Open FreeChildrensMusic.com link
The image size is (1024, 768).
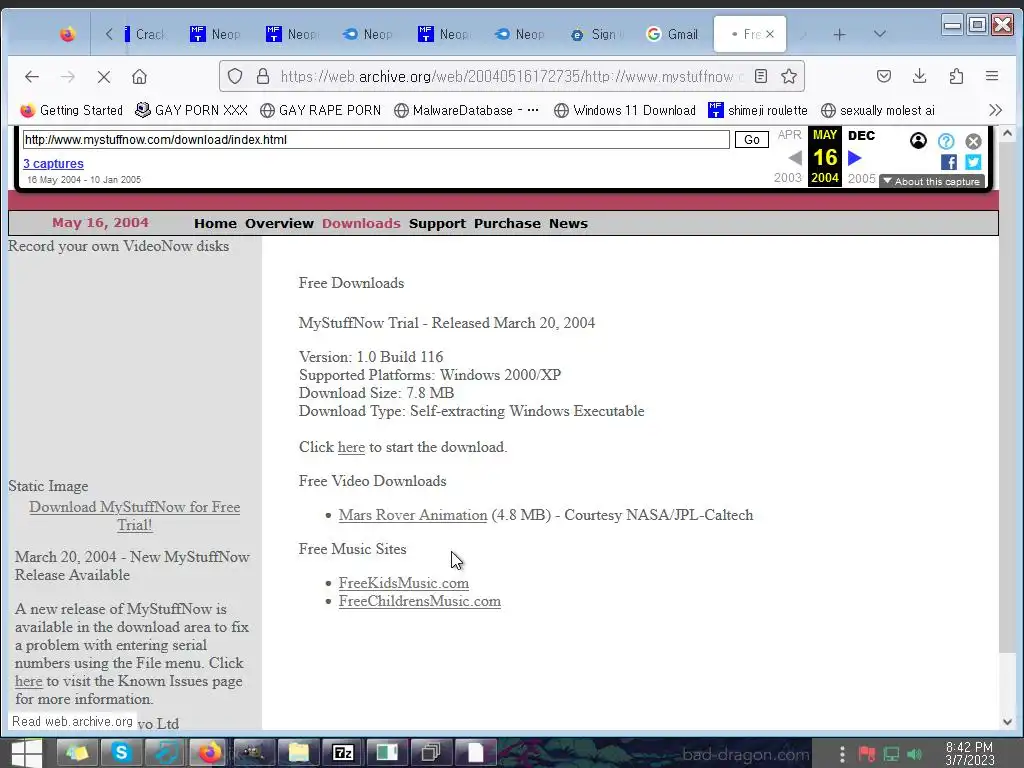pos(420,601)
